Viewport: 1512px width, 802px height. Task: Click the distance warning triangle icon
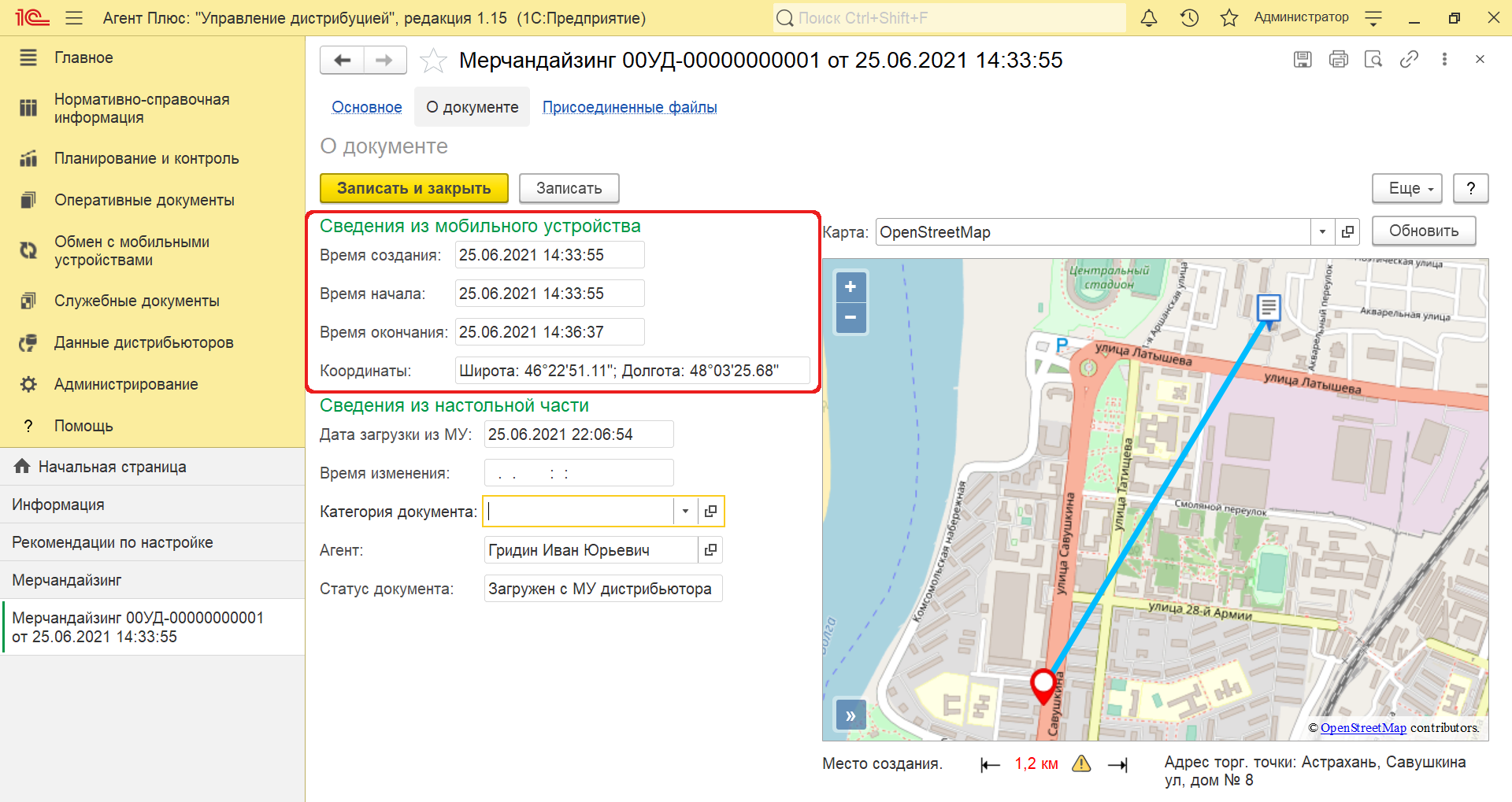click(x=1081, y=763)
